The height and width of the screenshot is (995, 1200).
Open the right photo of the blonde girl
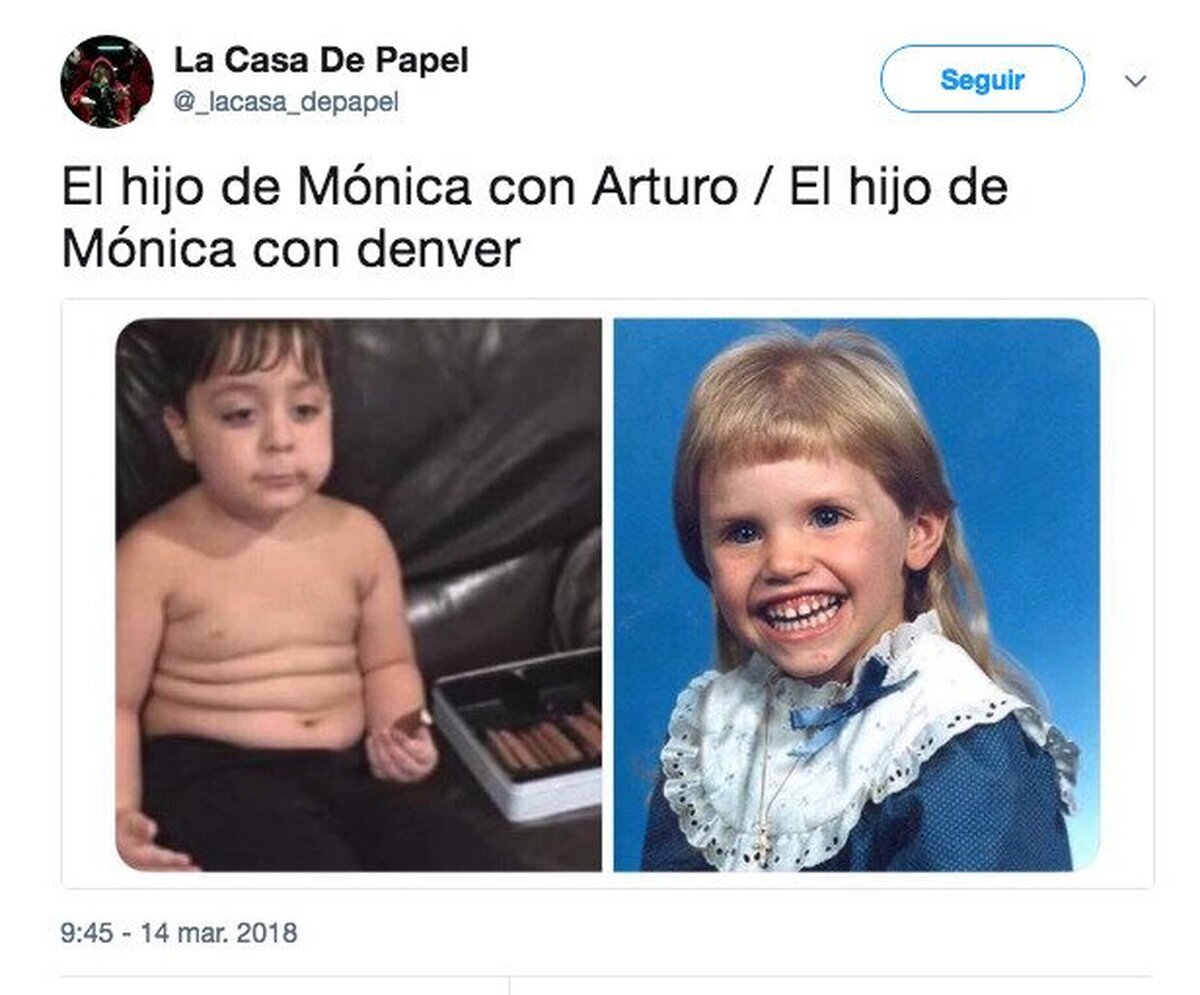(x=856, y=595)
